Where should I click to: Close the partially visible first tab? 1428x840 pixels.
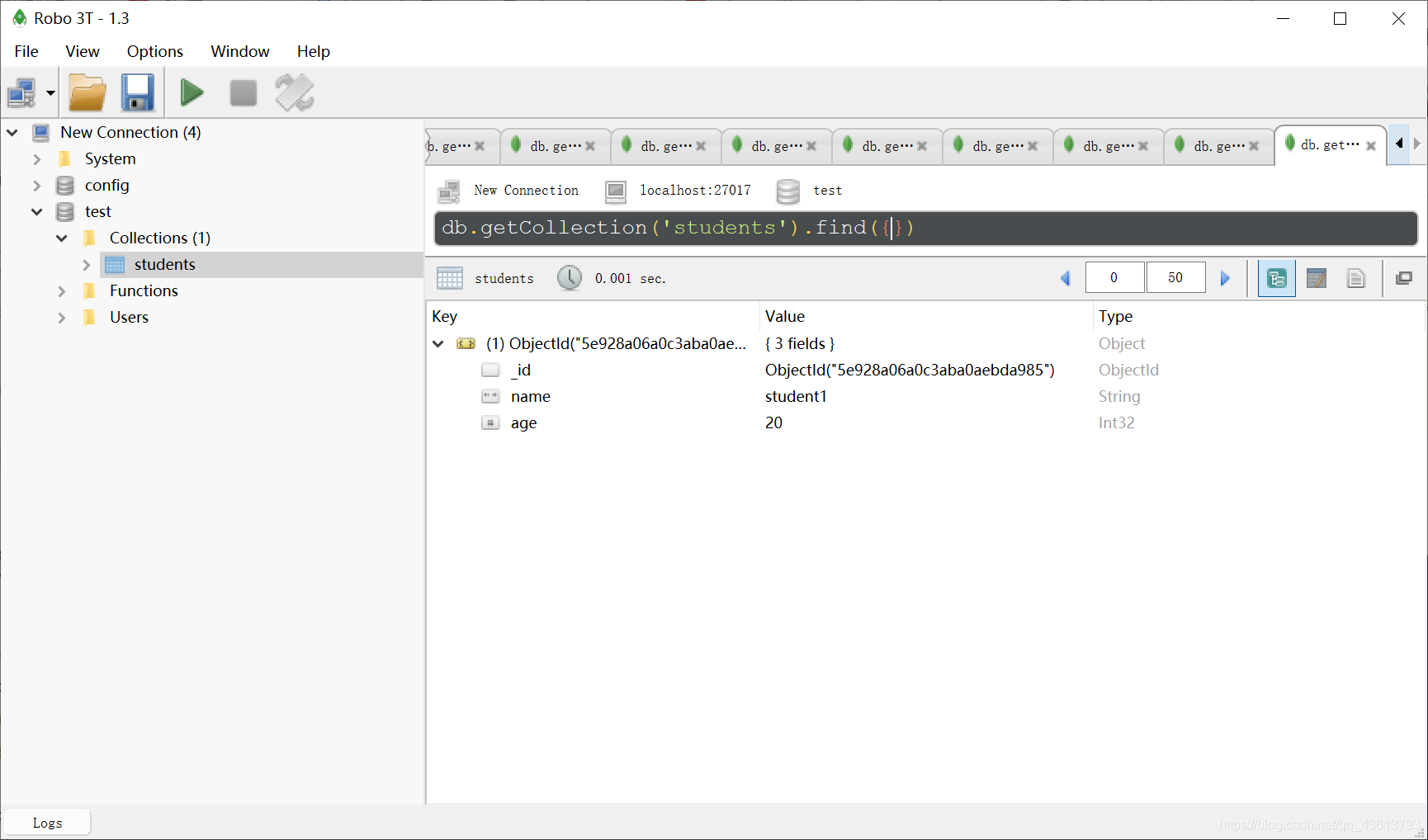pyautogui.click(x=480, y=146)
